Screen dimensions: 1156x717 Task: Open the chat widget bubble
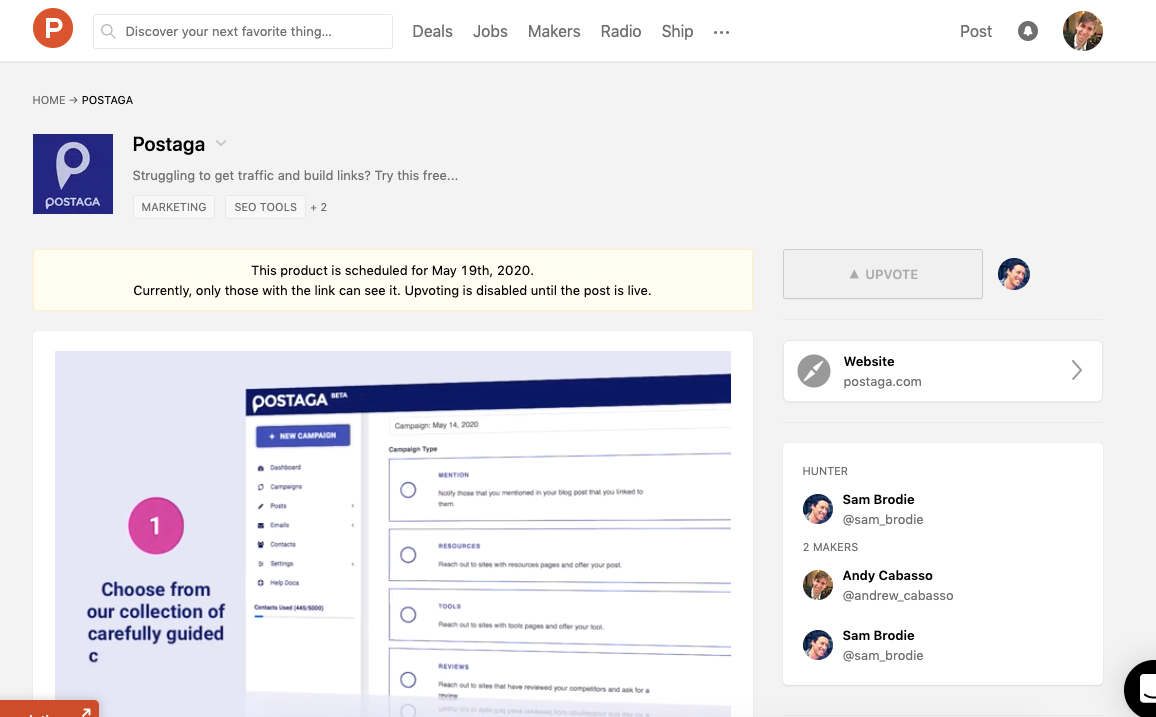(x=1141, y=690)
